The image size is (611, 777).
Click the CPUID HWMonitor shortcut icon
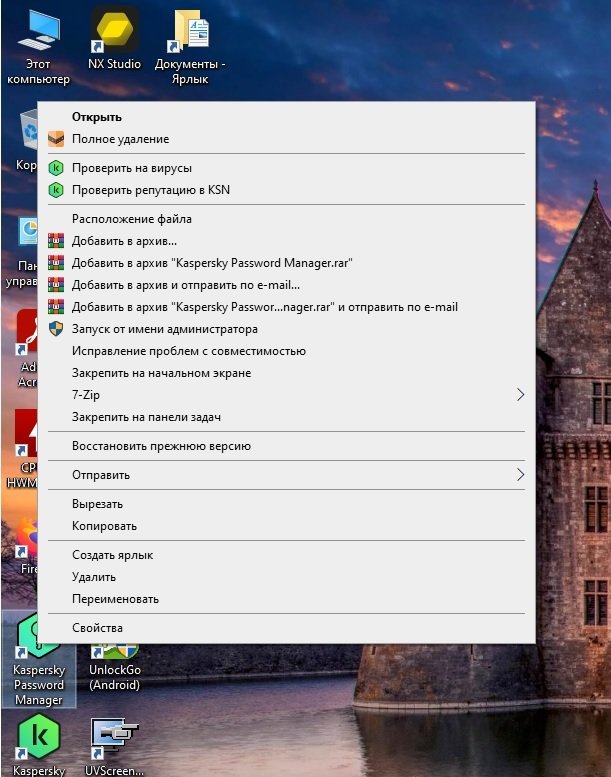[x=25, y=434]
